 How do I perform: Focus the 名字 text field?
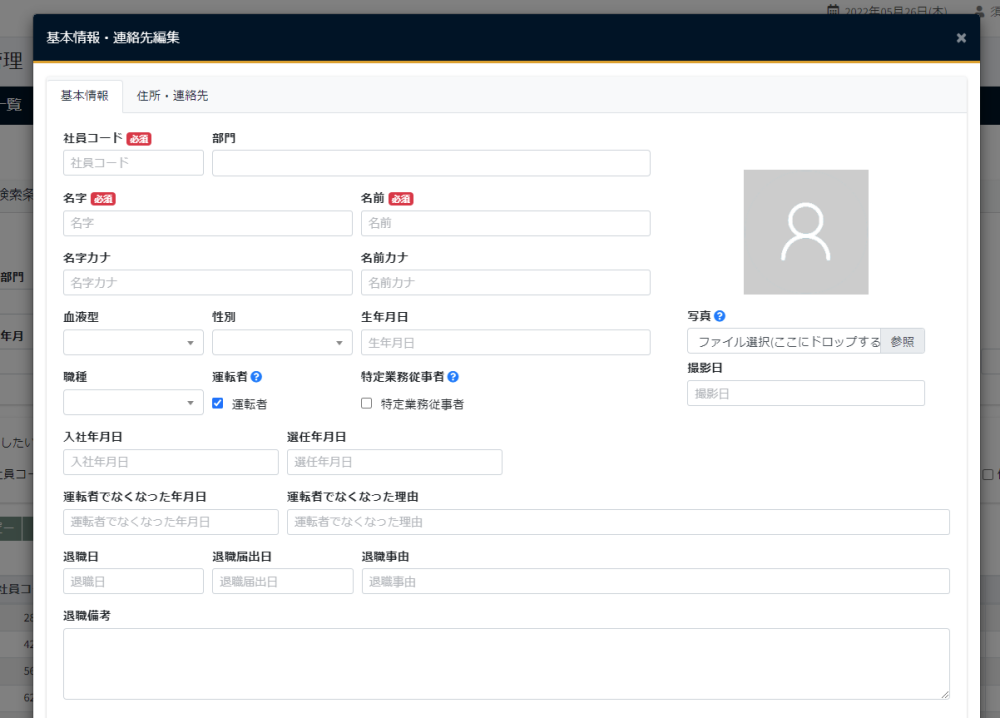[x=207, y=223]
